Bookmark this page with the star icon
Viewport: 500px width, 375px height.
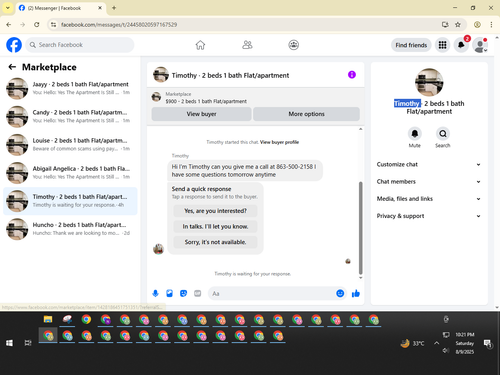458,24
